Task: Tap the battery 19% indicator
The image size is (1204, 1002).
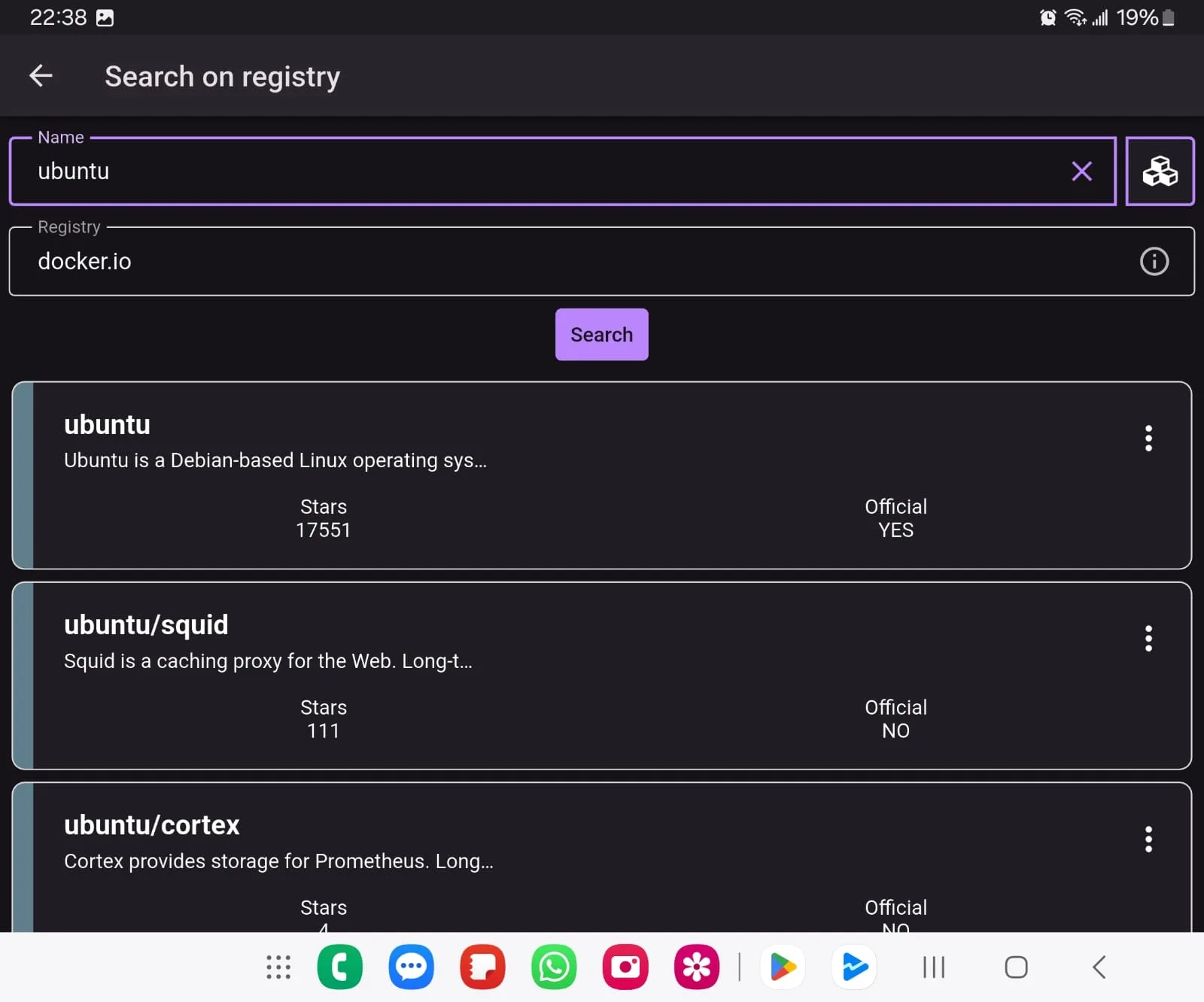Action: click(x=1145, y=17)
